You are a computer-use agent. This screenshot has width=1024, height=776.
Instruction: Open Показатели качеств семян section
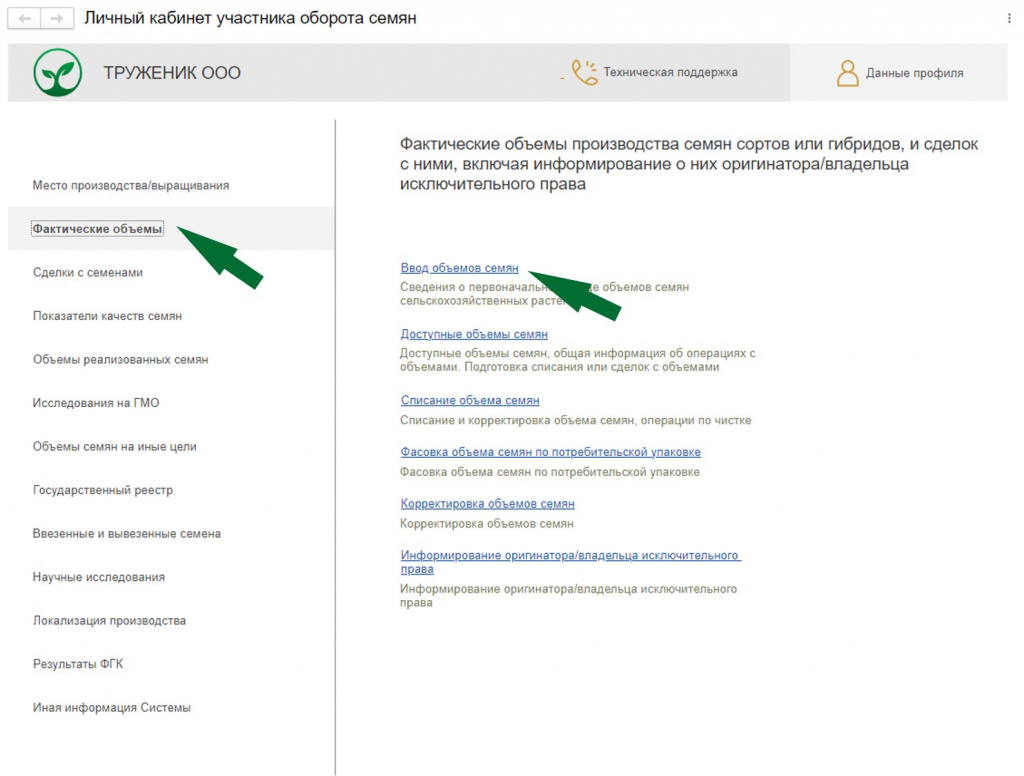coord(107,316)
